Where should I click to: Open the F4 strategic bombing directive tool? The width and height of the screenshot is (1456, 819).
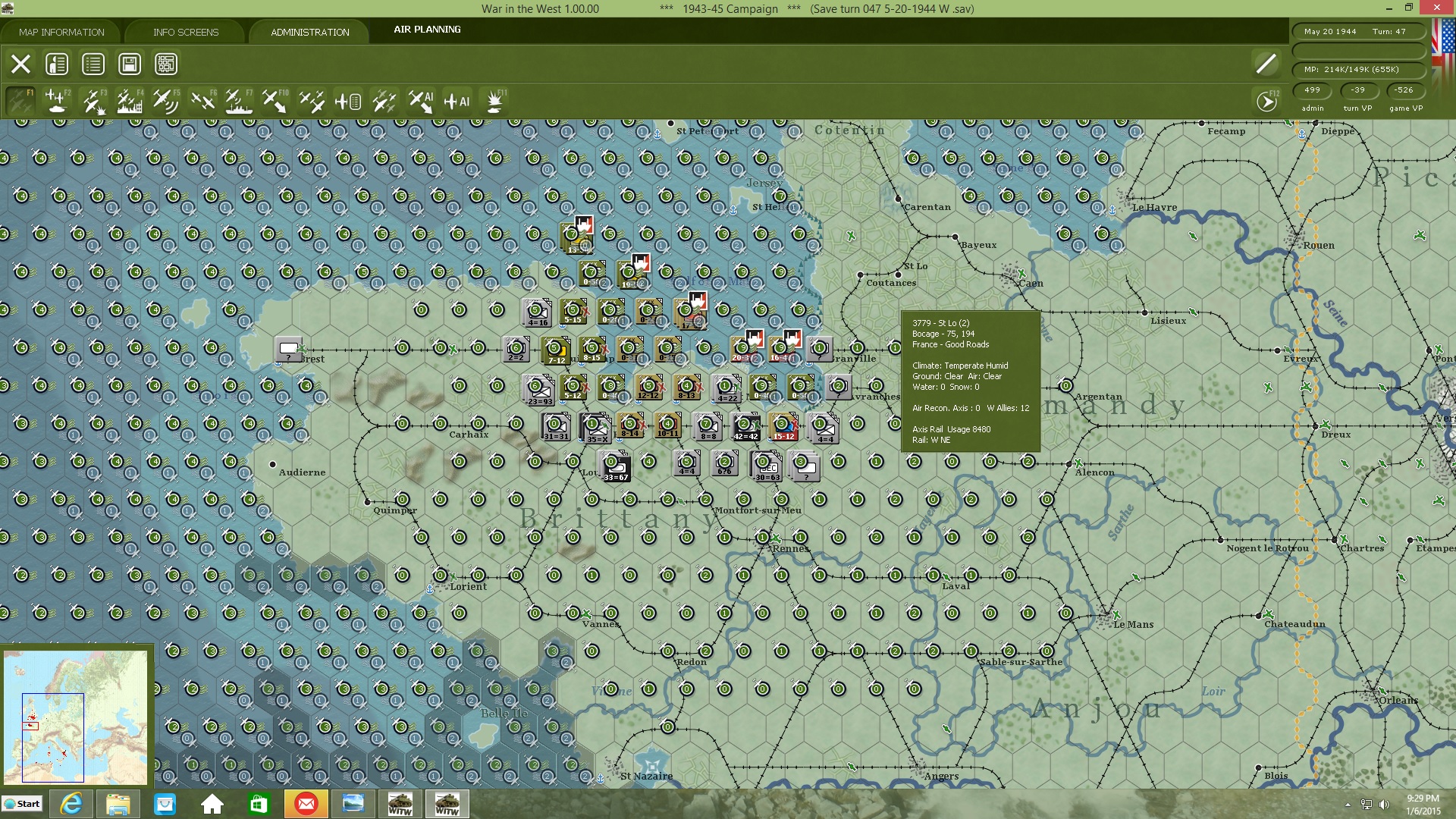[x=129, y=101]
